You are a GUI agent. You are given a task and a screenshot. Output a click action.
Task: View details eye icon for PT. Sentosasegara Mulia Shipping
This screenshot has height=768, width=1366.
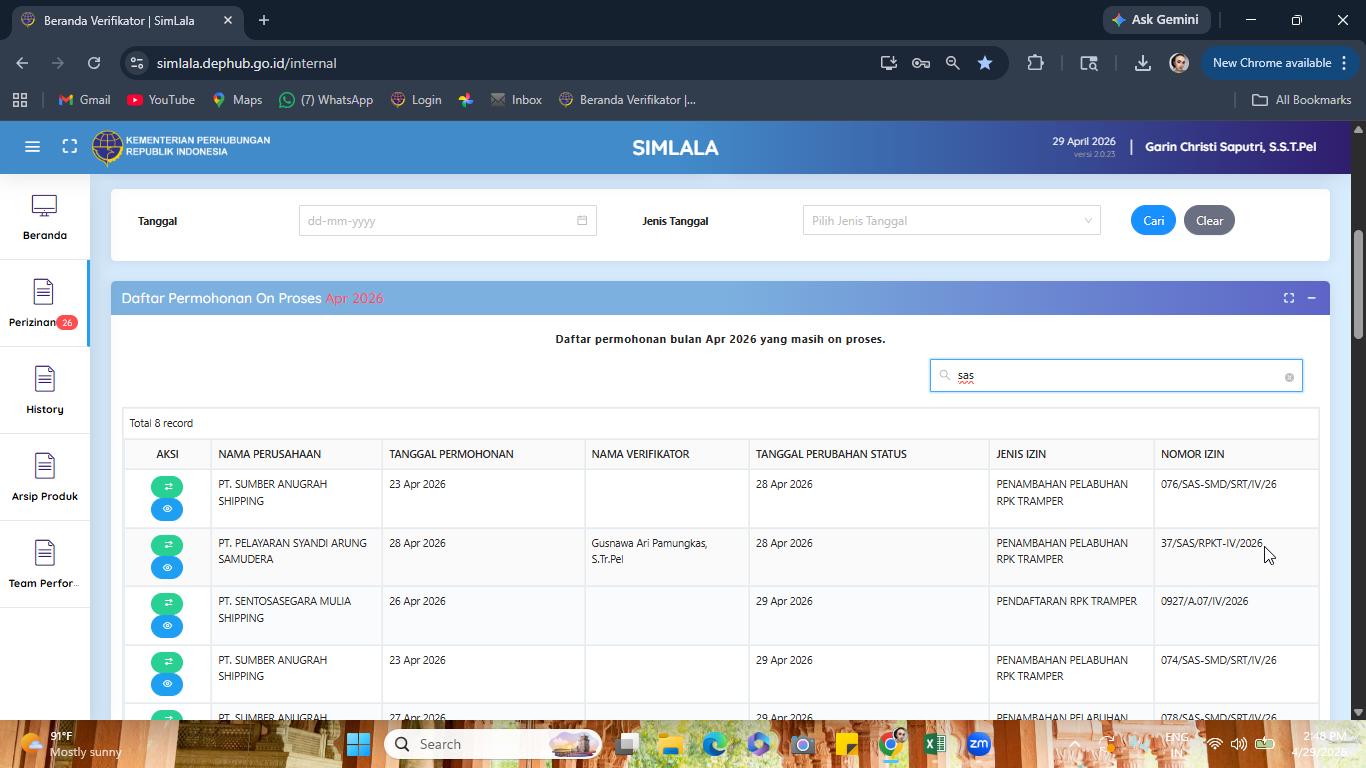[167, 626]
